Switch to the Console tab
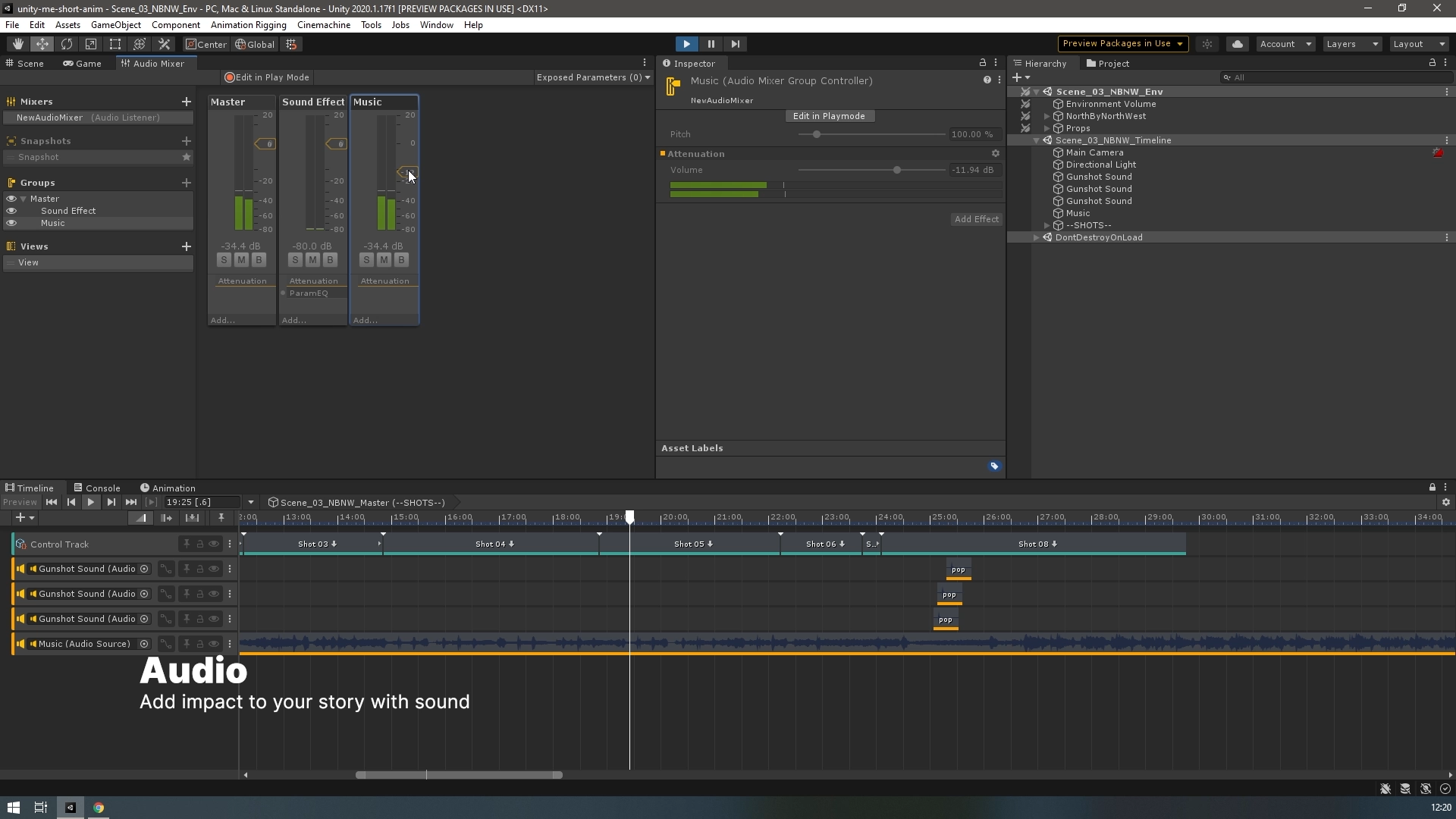Screen dimensions: 1456x819 click(97, 488)
